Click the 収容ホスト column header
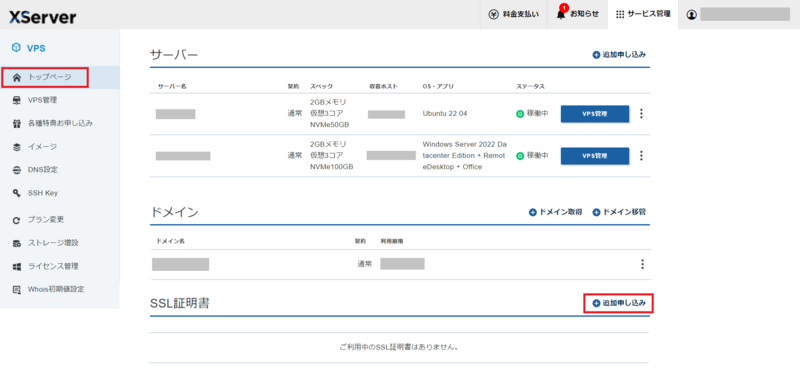 (384, 86)
